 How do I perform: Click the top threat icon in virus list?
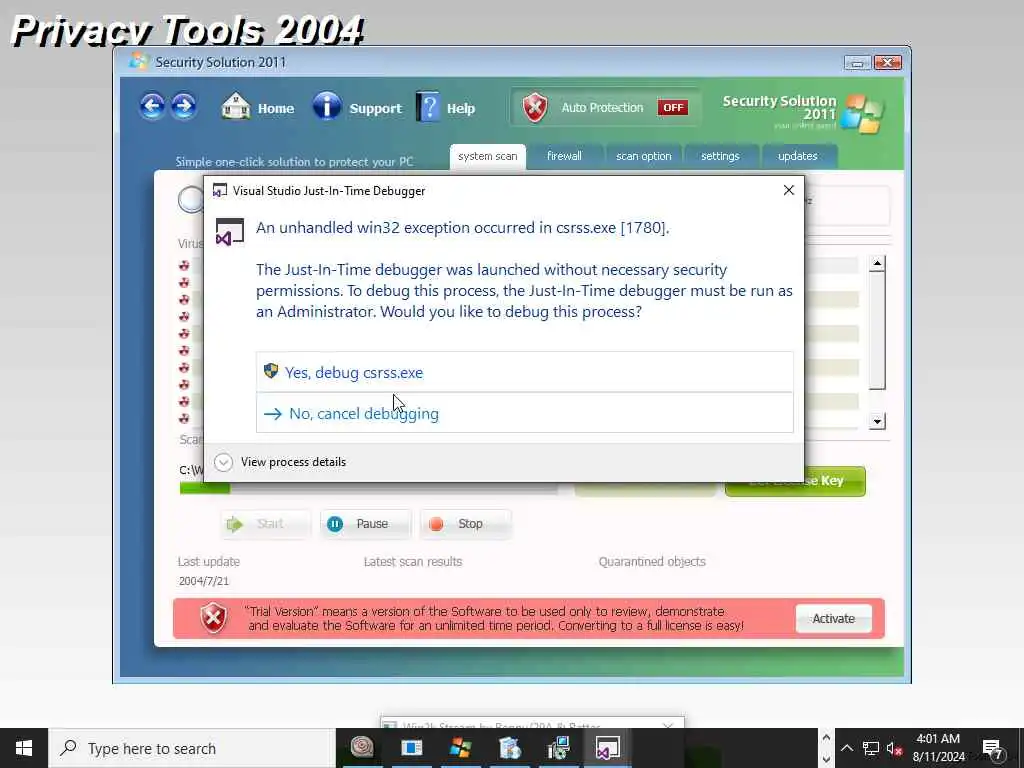[x=184, y=266]
